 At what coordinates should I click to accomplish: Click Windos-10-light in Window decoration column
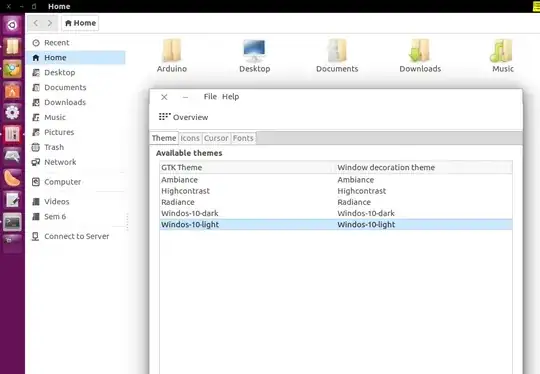point(366,225)
